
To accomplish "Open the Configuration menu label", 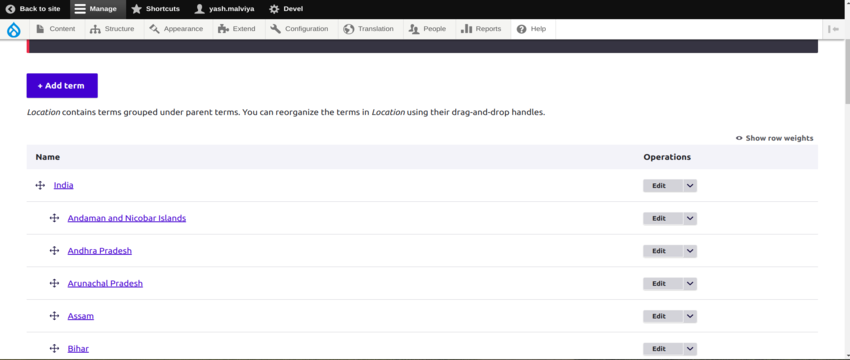I will pos(307,29).
